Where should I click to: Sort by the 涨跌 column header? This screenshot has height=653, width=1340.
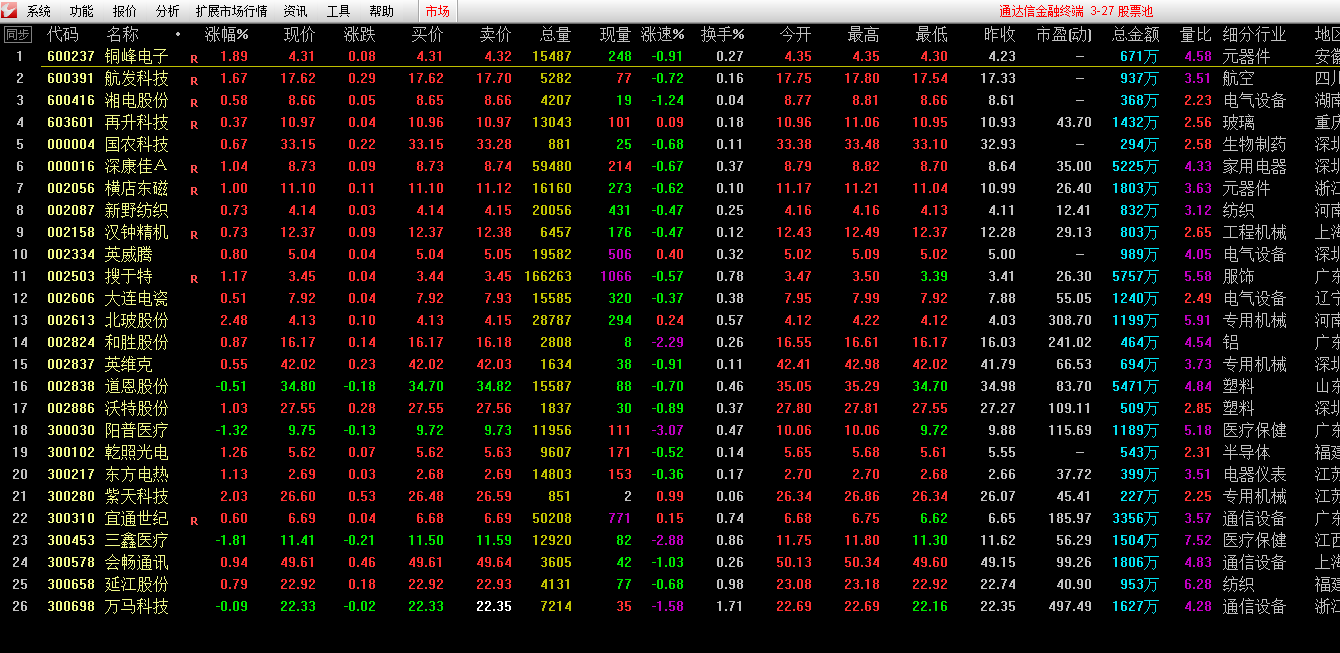tap(360, 34)
